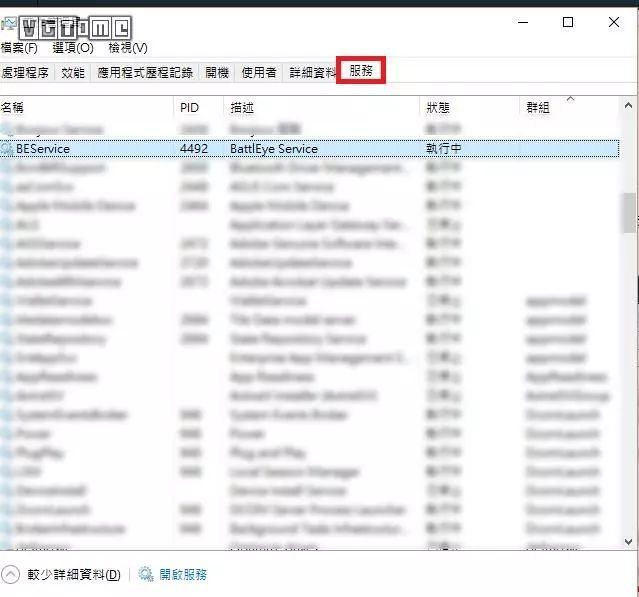Click the Task Manager title bar icon
639x597 pixels.
click(x=9, y=25)
